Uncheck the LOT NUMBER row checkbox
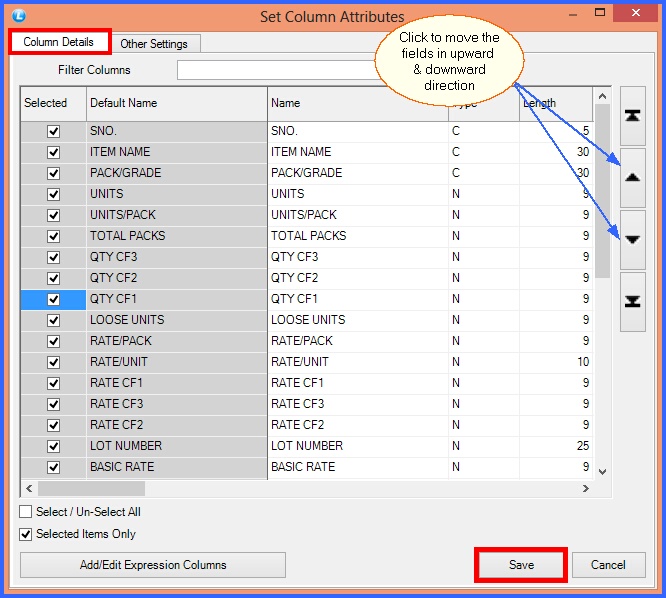This screenshot has width=666, height=598. point(54,446)
